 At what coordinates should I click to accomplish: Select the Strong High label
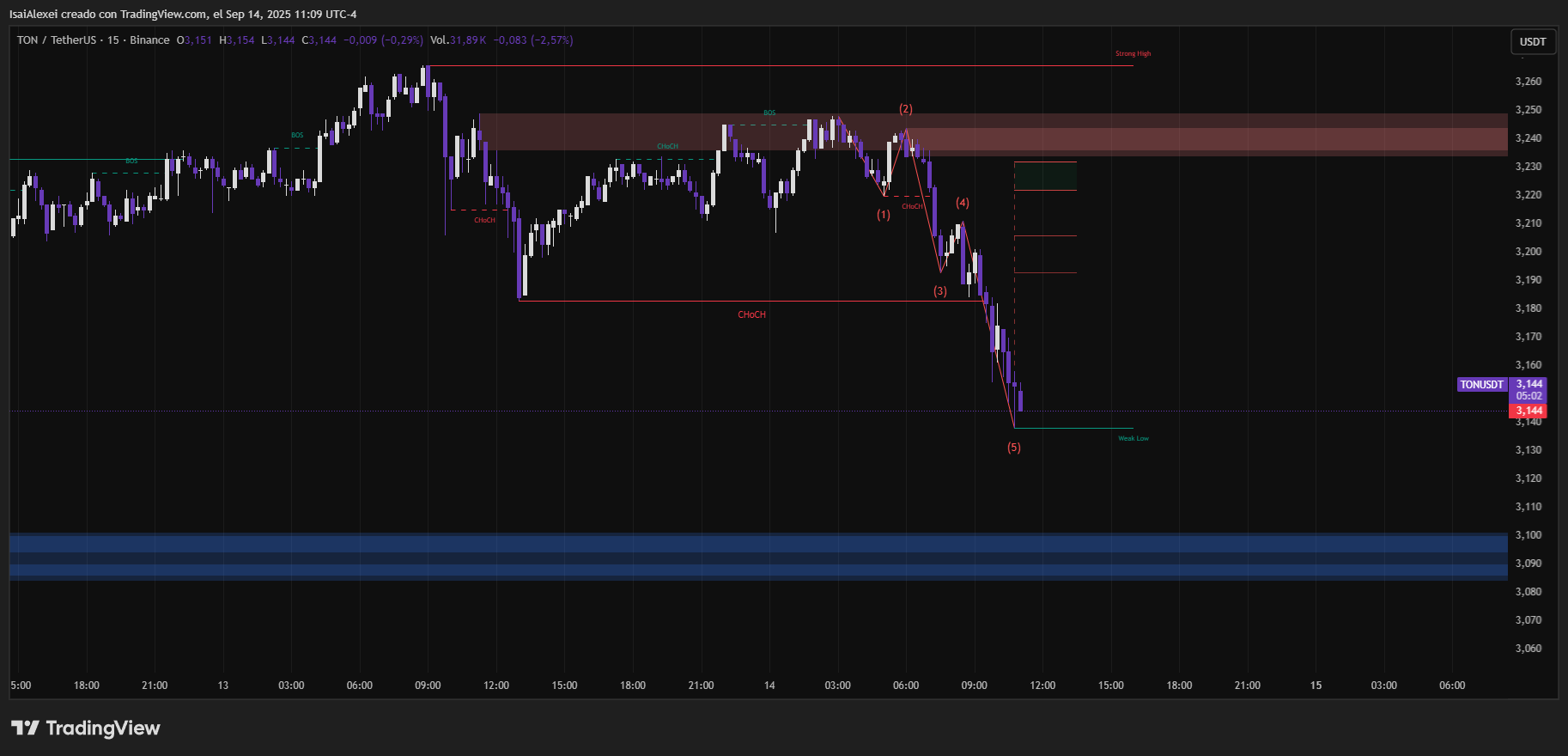[1133, 53]
